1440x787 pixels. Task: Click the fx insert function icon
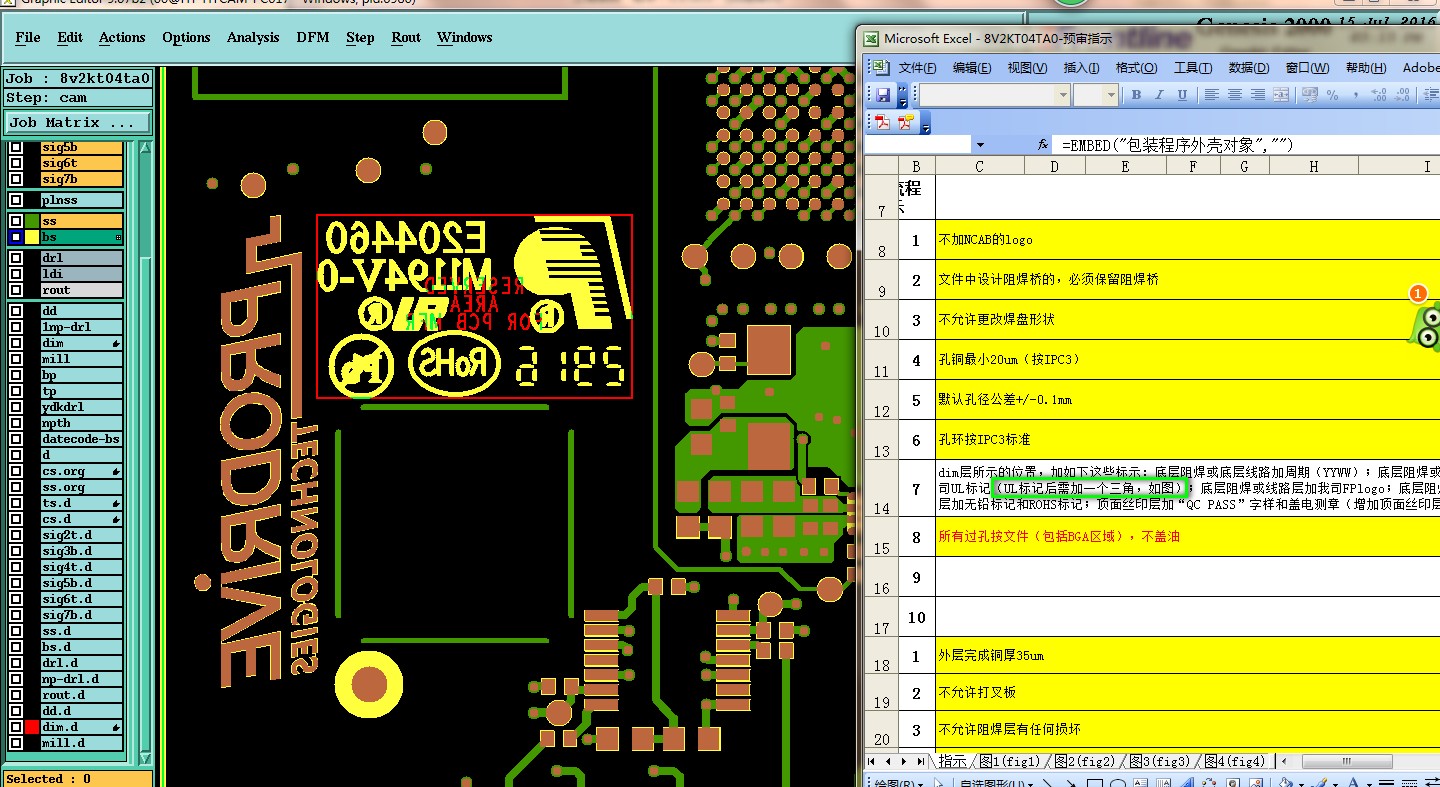coord(1042,146)
